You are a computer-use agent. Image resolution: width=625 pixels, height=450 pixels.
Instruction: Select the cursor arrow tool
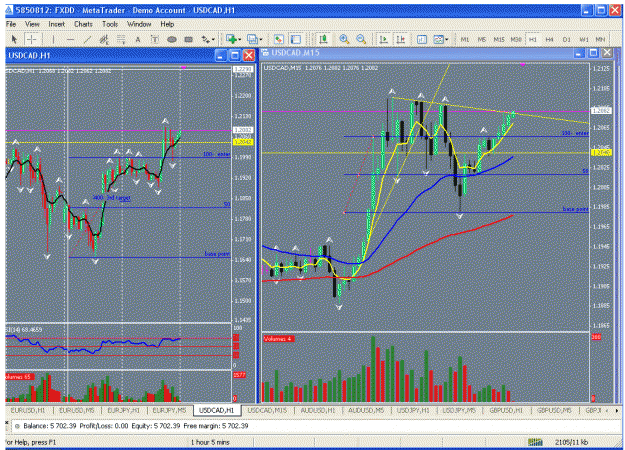pos(14,39)
